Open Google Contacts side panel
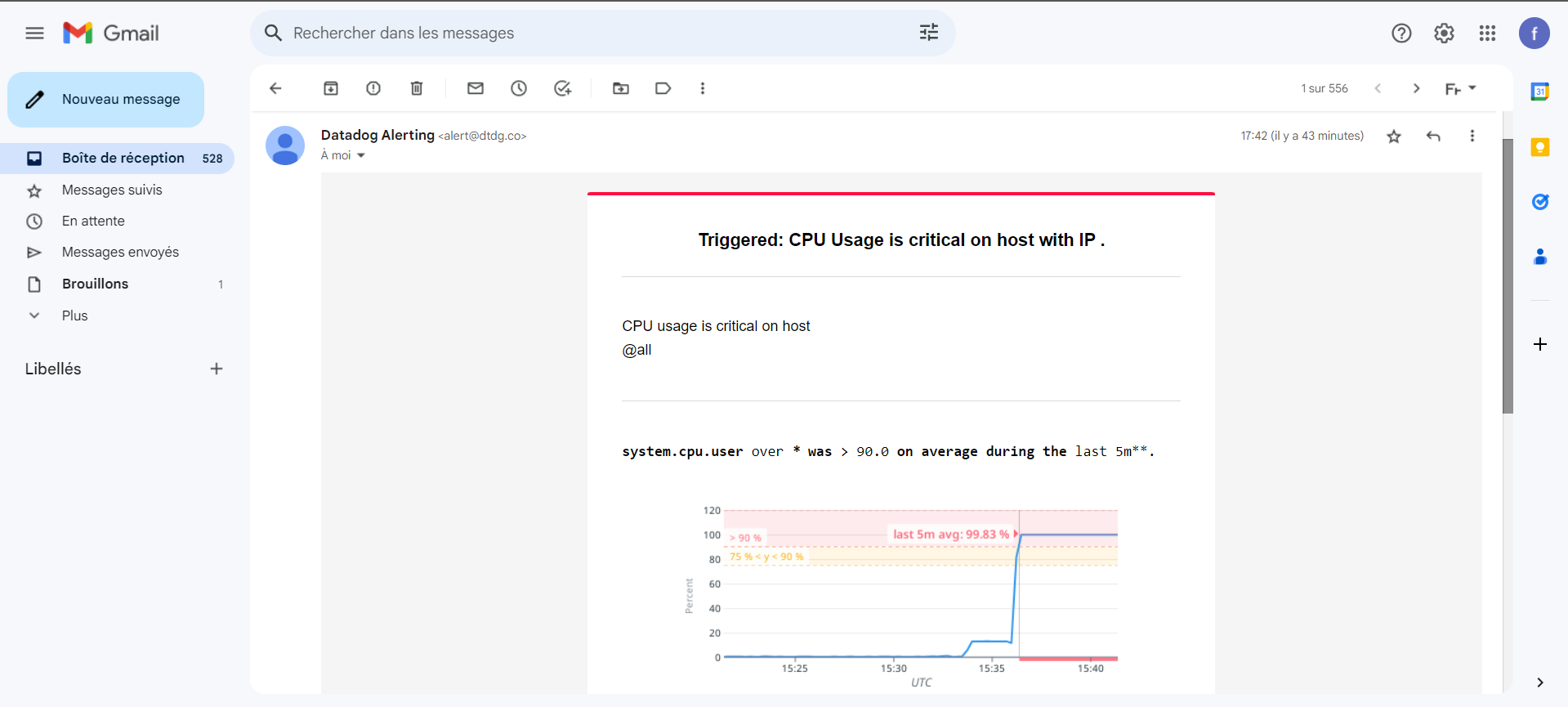The image size is (1568, 707). click(x=1540, y=257)
